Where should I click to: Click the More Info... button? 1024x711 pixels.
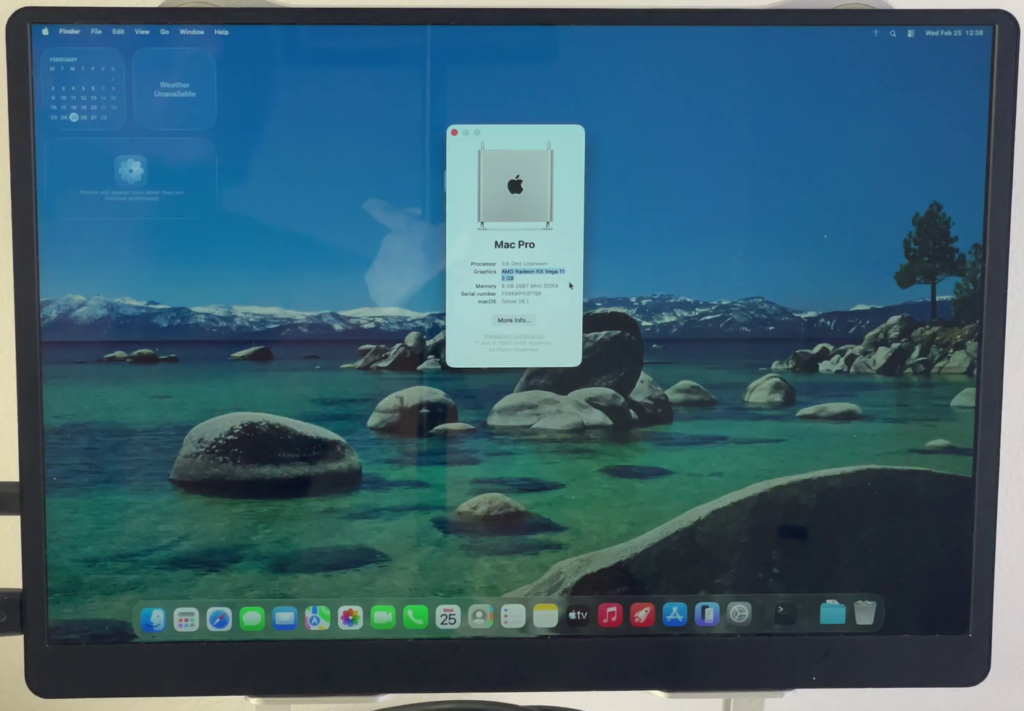coord(514,320)
